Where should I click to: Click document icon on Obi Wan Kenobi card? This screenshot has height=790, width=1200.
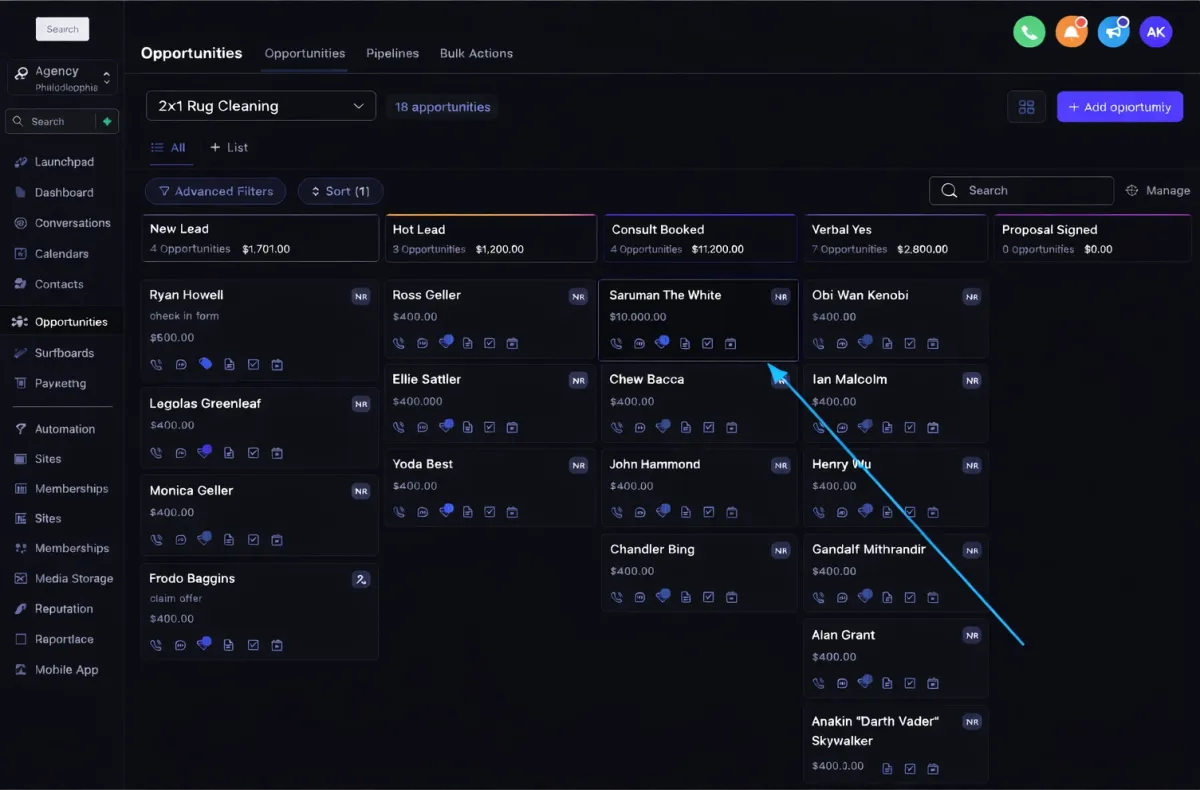pos(887,344)
